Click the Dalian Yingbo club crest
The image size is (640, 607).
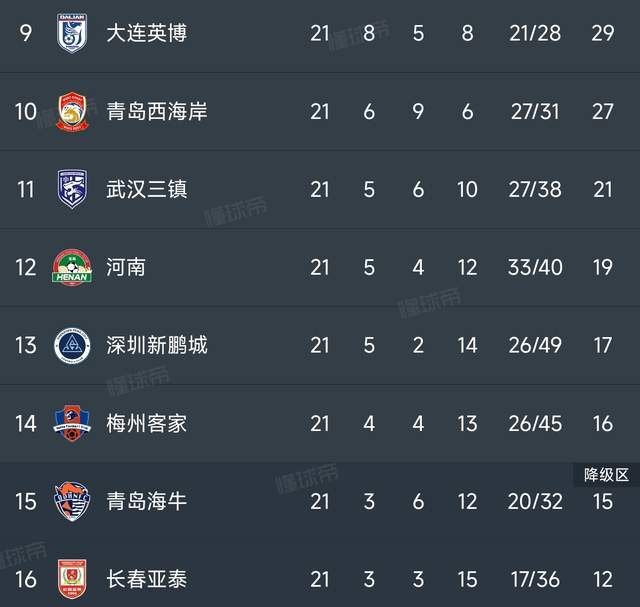pyautogui.click(x=72, y=33)
